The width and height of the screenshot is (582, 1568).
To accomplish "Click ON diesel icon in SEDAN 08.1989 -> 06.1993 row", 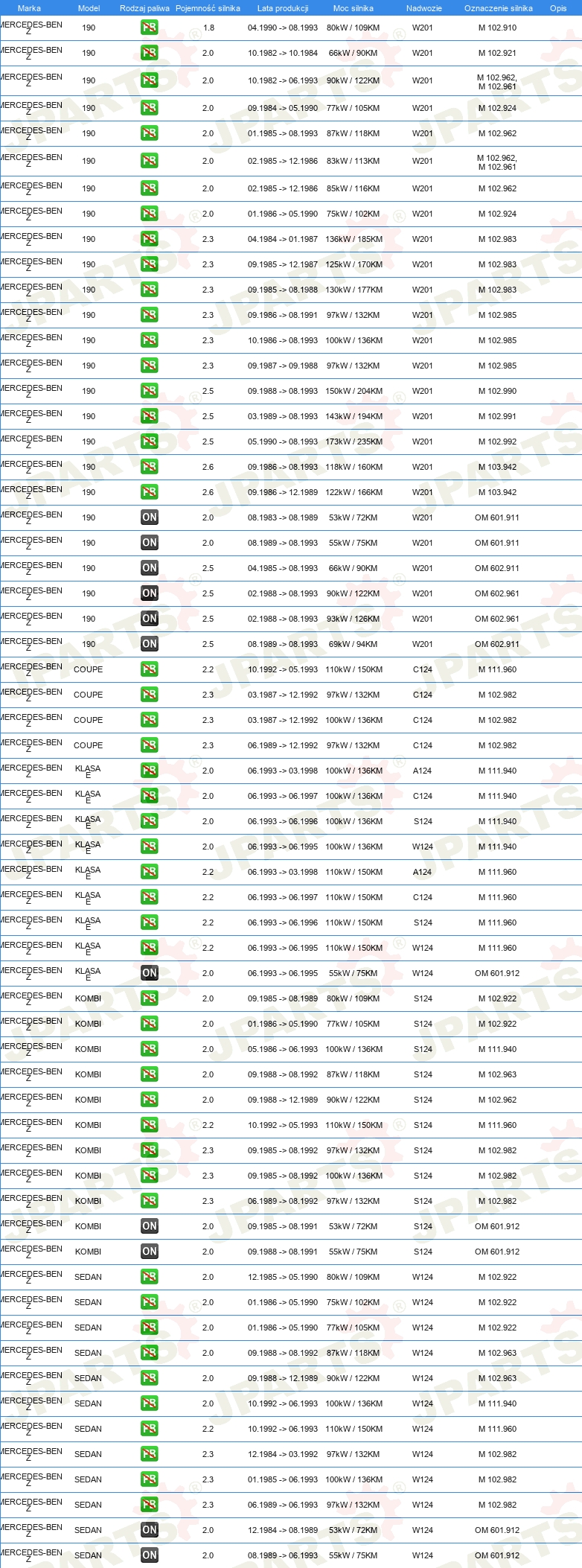I will (x=150, y=1555).
